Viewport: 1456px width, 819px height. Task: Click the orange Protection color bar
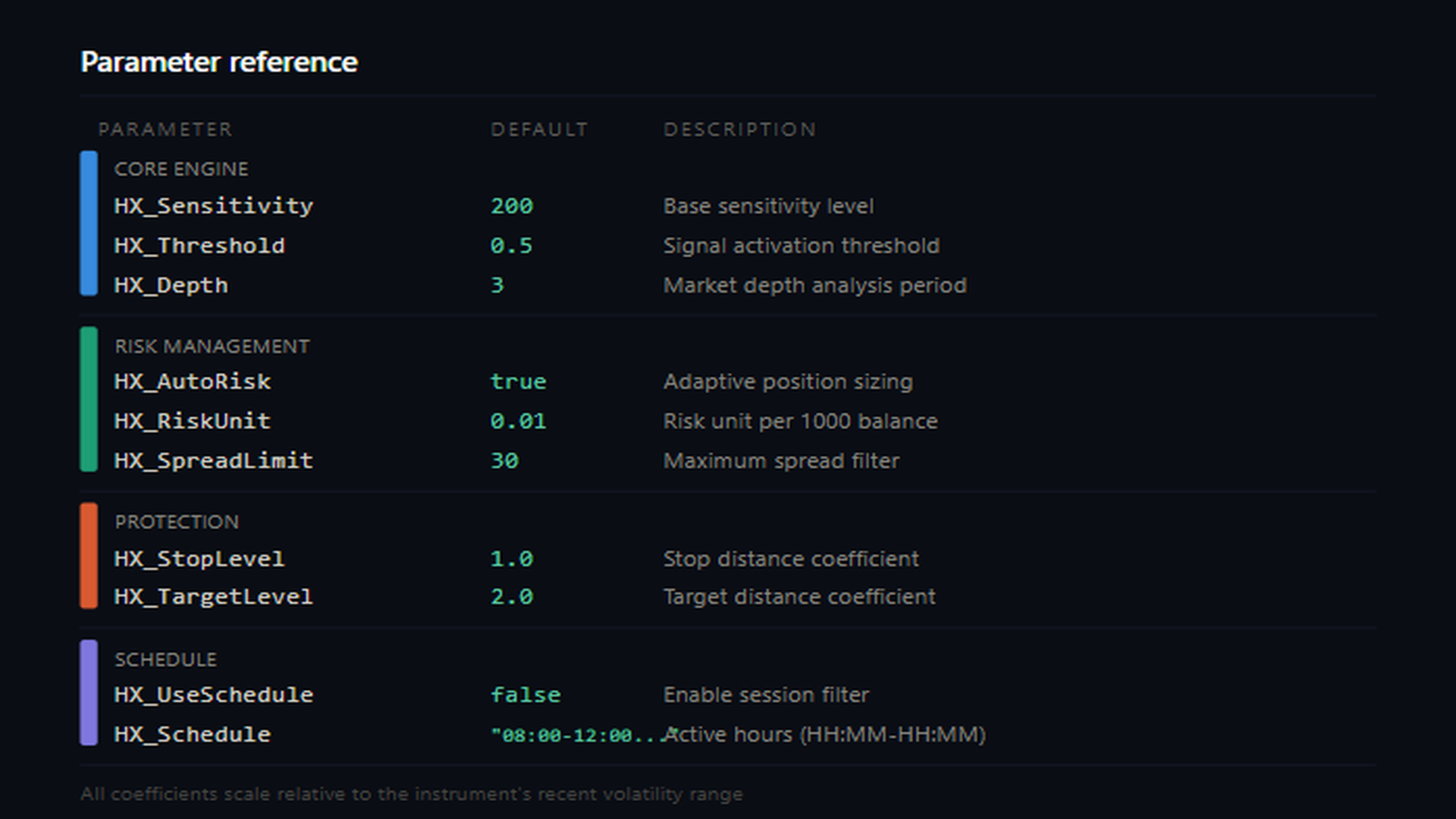(89, 555)
